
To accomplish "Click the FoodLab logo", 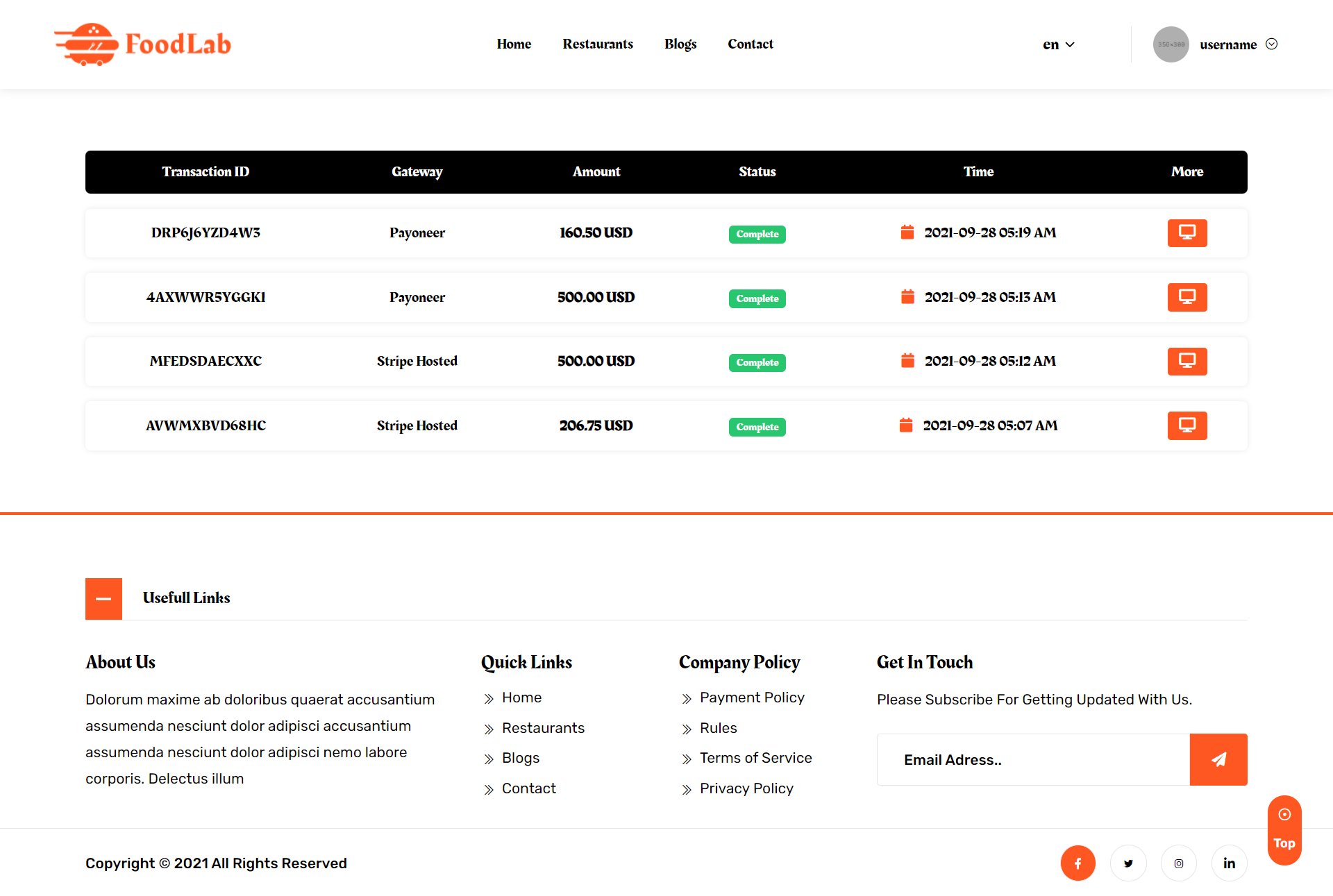I will pos(143,44).
